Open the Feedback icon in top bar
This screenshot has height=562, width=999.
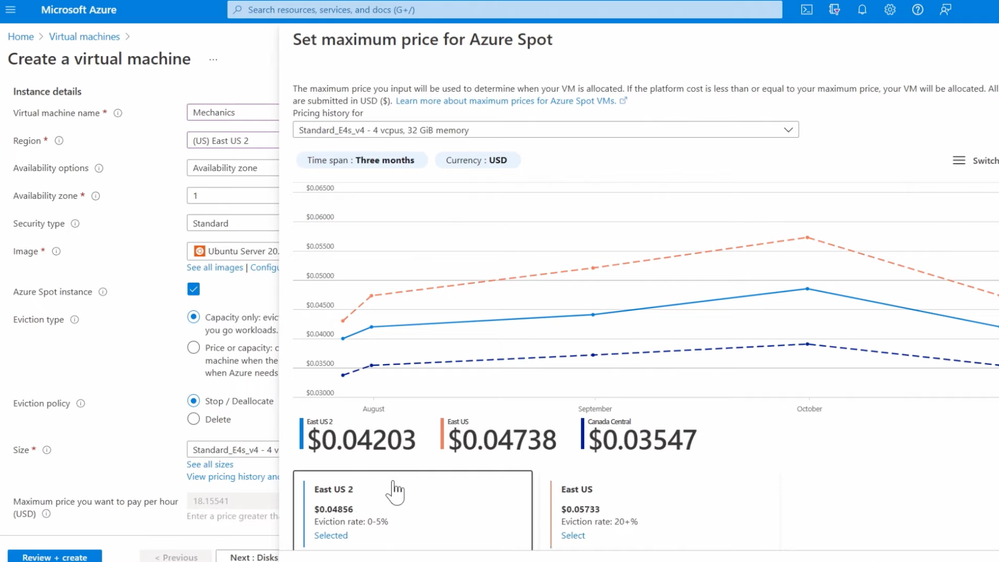[x=945, y=10]
